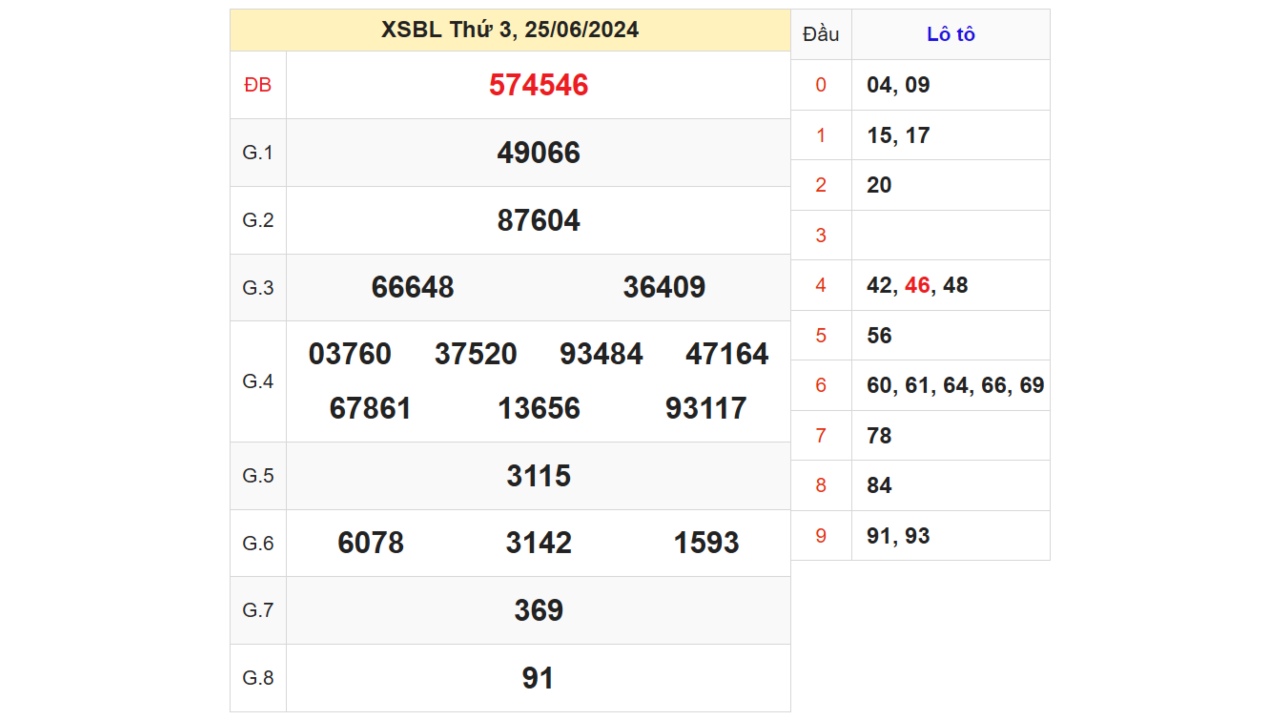
Task: Click the G.6 row label
Action: tap(258, 542)
